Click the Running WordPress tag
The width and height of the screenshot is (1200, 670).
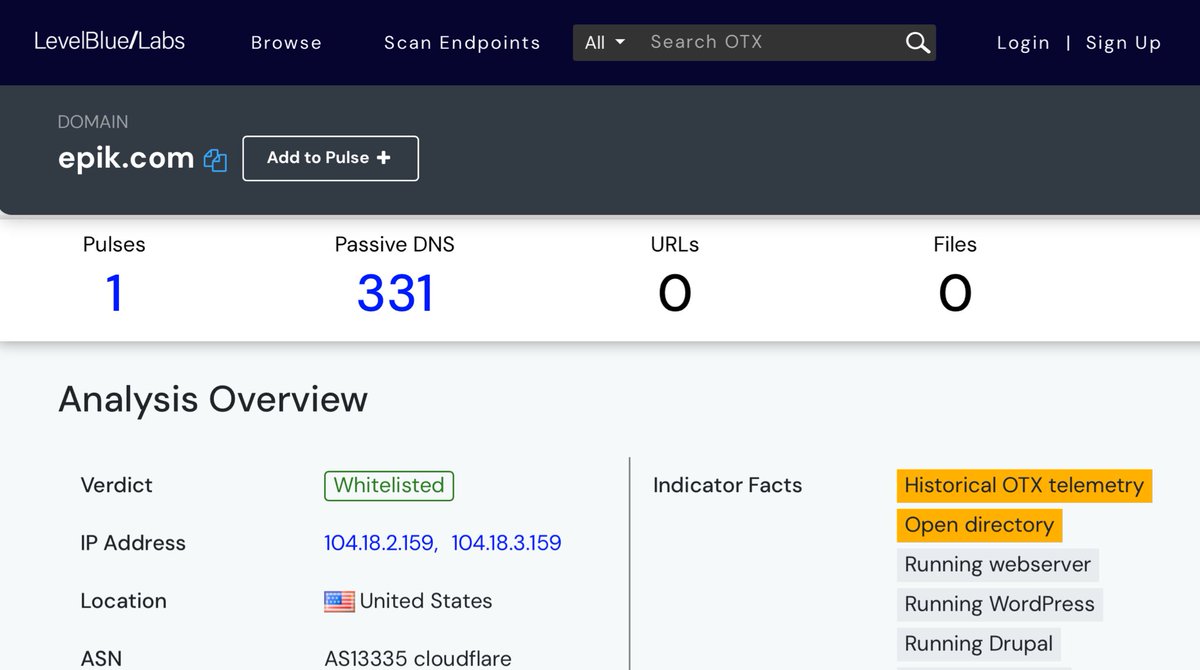coord(999,604)
